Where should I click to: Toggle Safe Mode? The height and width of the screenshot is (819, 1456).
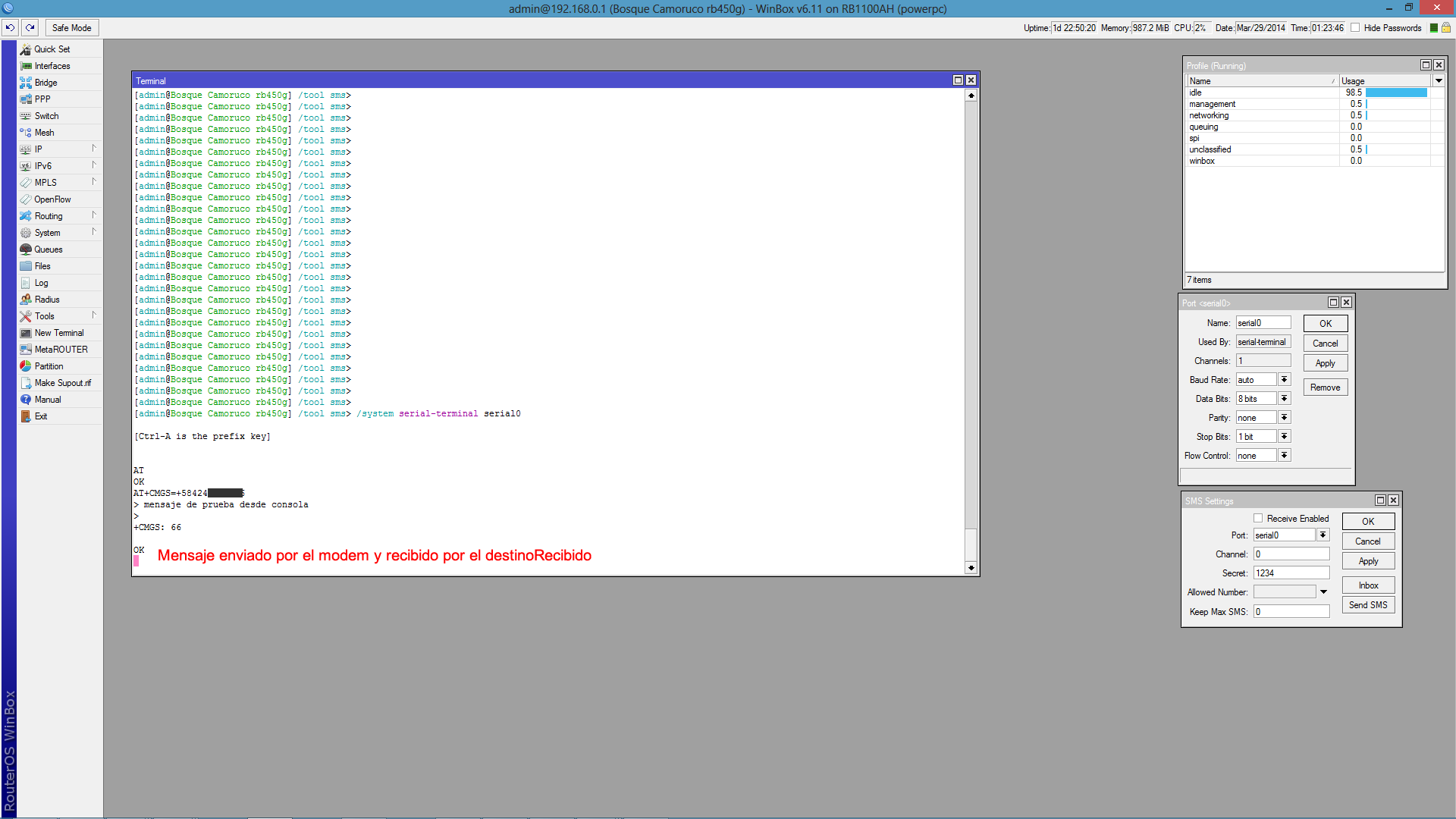(72, 28)
